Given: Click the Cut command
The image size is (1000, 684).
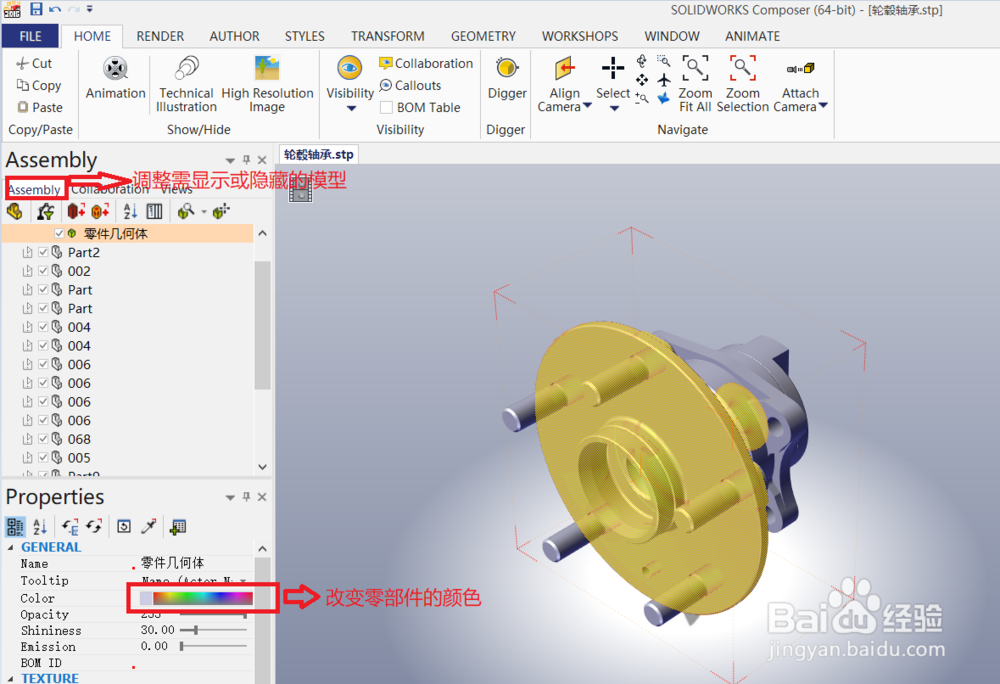Looking at the screenshot, I should coord(34,63).
